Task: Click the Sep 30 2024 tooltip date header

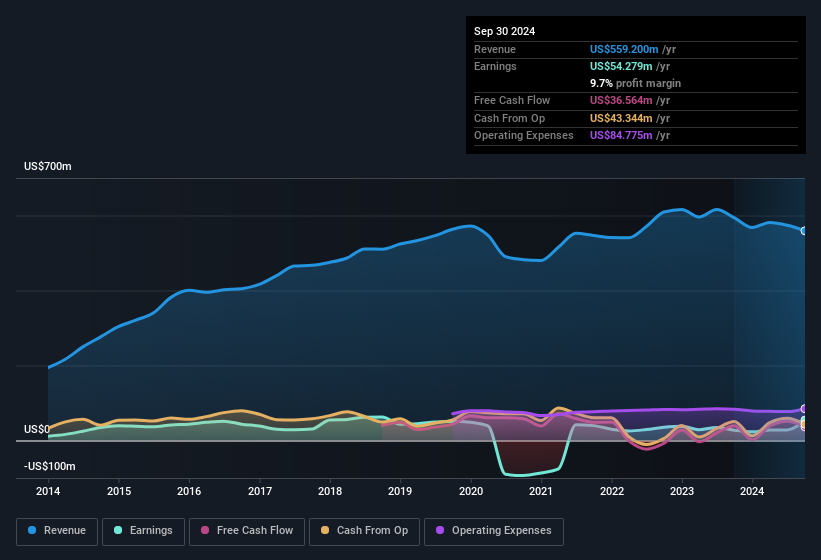Action: pyautogui.click(x=504, y=31)
